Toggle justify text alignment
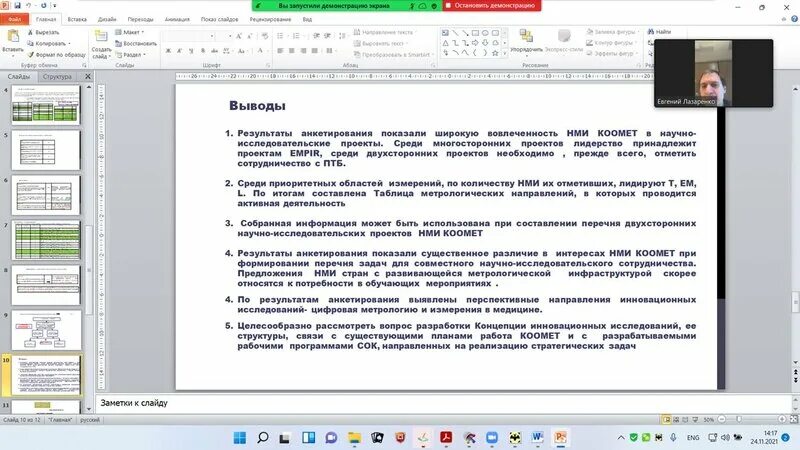This screenshot has width=800, height=450. pos(315,51)
